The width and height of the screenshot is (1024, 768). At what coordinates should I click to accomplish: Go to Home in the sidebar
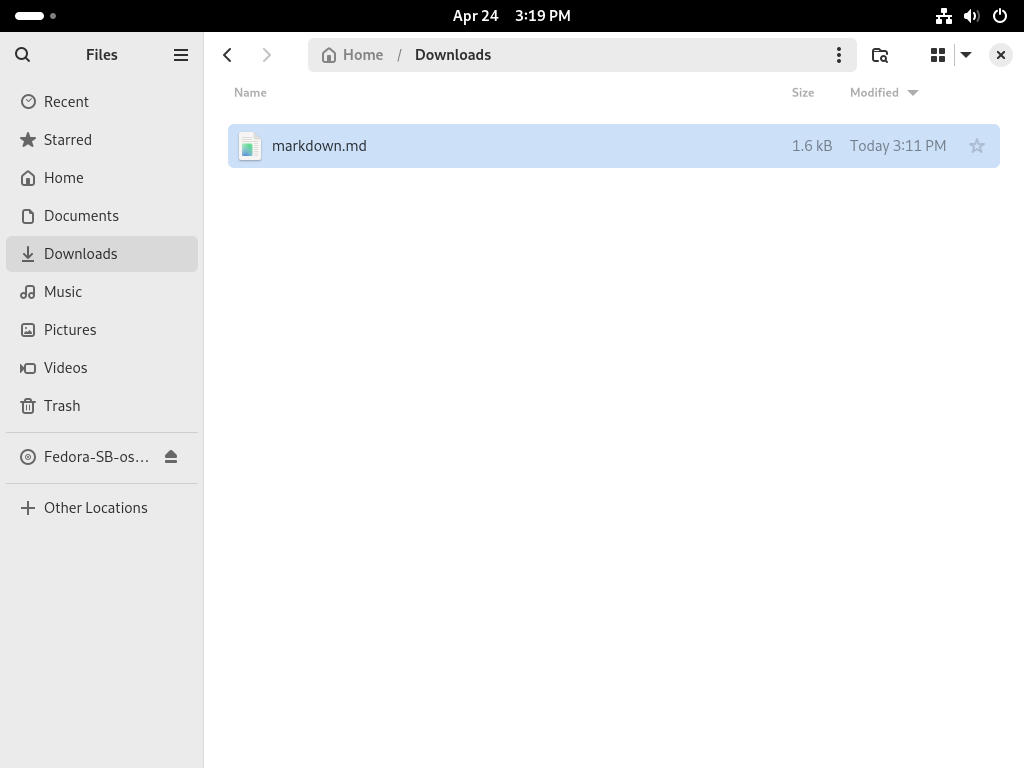102,178
